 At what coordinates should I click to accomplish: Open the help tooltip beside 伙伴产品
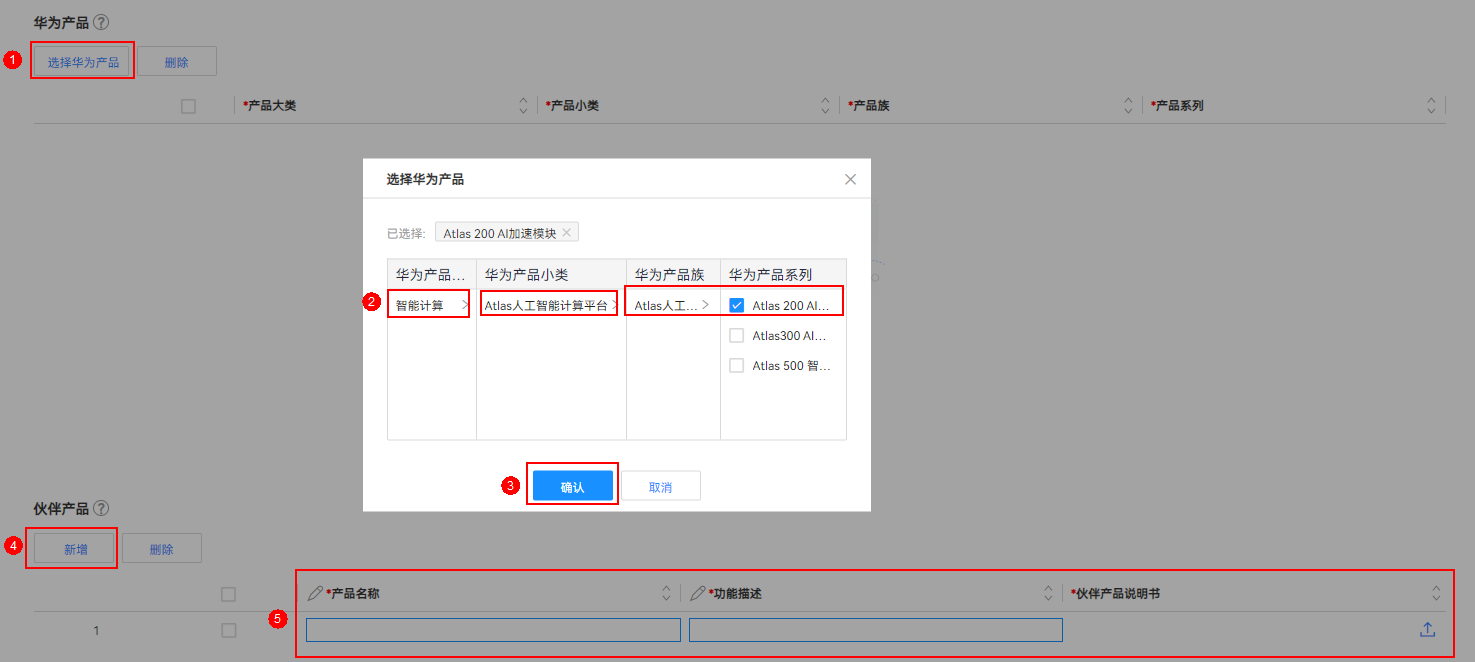[x=101, y=509]
